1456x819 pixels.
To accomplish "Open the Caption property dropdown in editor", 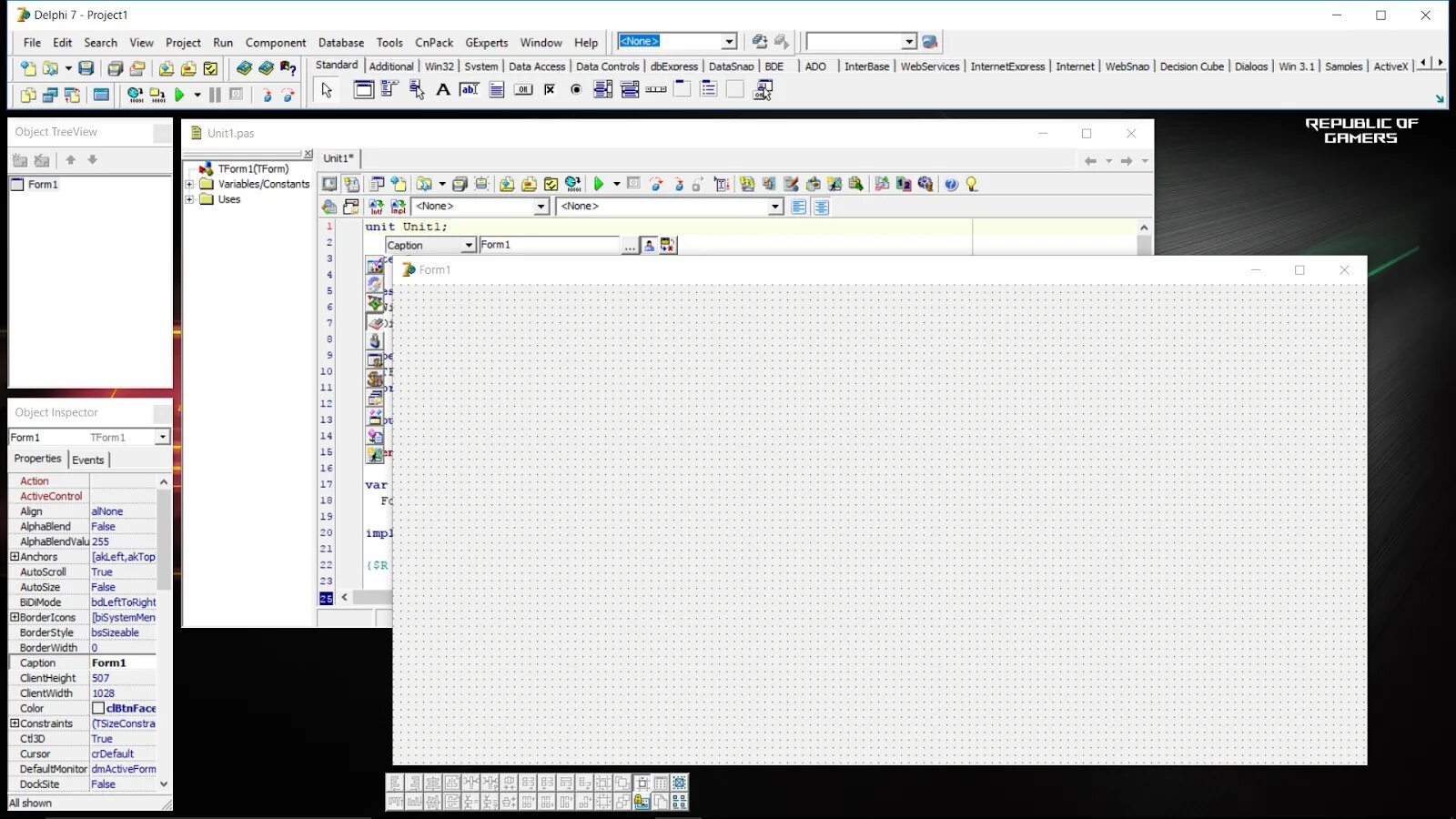I will pyautogui.click(x=469, y=246).
